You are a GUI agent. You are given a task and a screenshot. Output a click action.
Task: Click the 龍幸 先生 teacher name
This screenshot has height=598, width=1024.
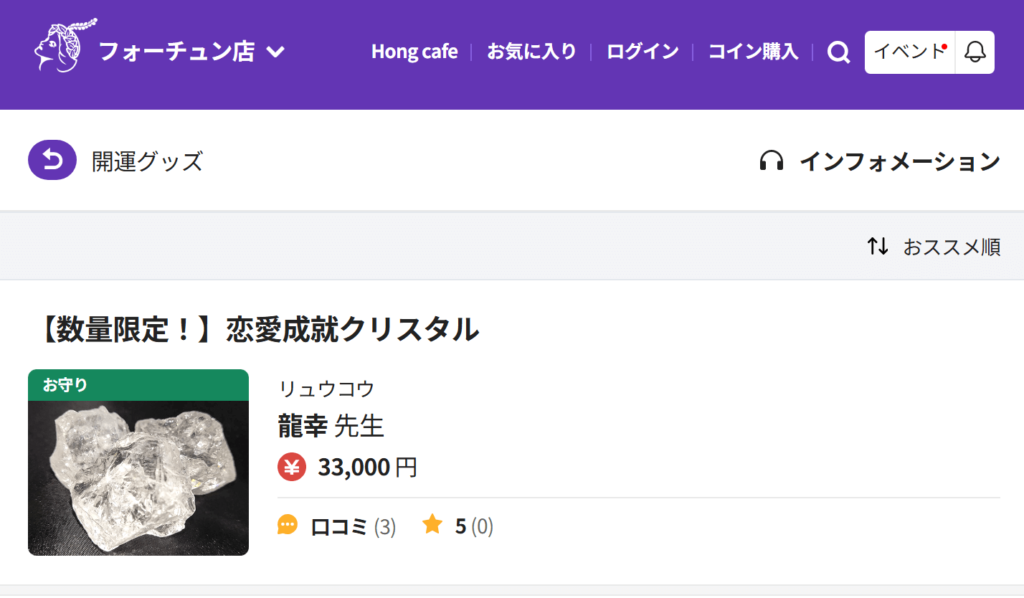[x=330, y=425]
